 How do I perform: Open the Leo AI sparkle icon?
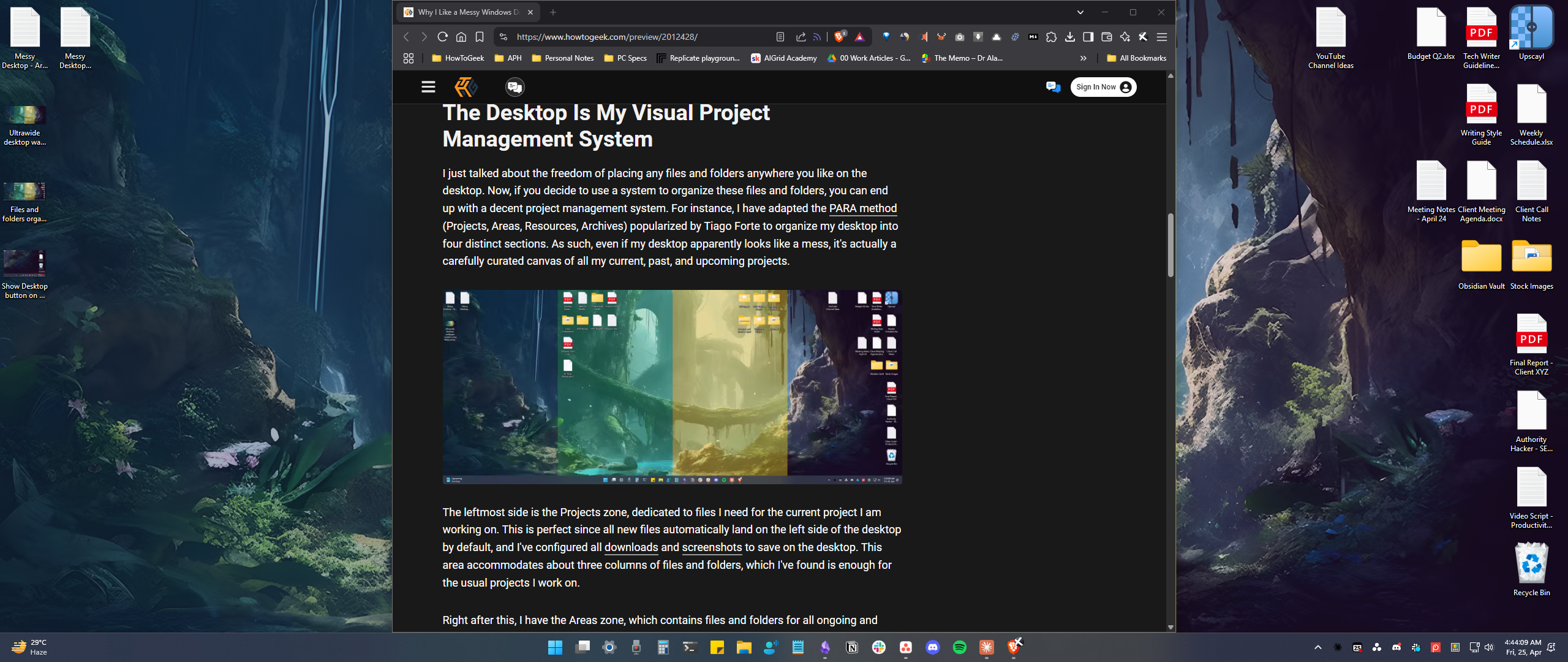(1125, 37)
